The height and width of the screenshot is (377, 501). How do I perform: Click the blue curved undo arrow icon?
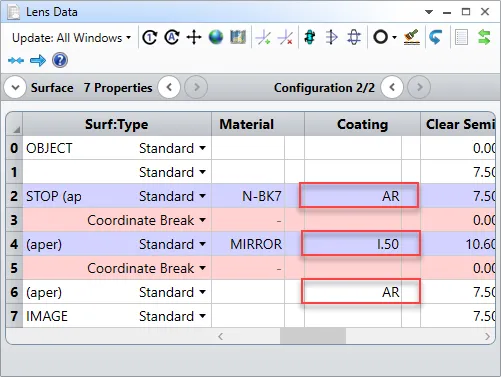point(435,37)
